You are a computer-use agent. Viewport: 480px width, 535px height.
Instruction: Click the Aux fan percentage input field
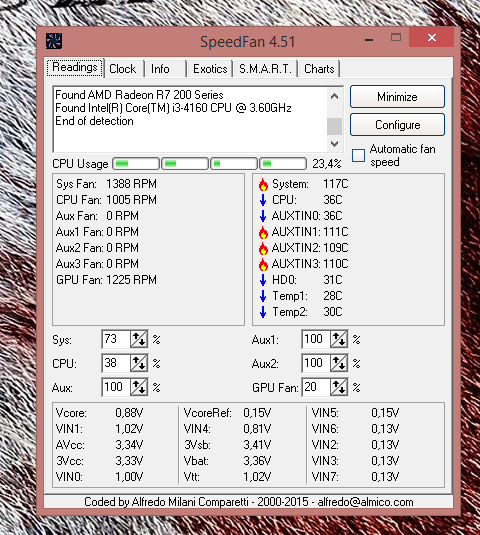click(x=116, y=387)
